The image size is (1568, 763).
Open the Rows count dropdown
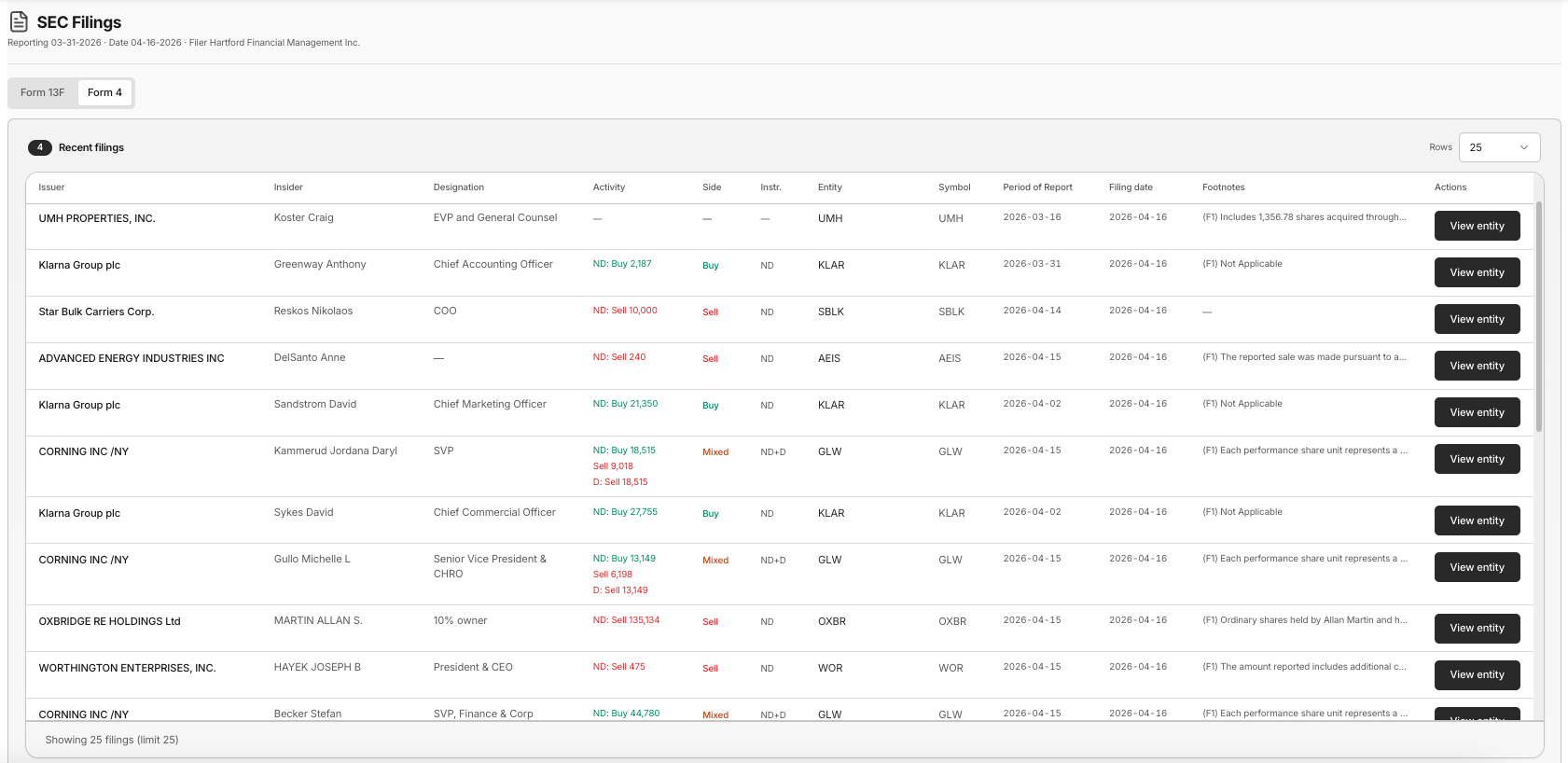(1499, 147)
